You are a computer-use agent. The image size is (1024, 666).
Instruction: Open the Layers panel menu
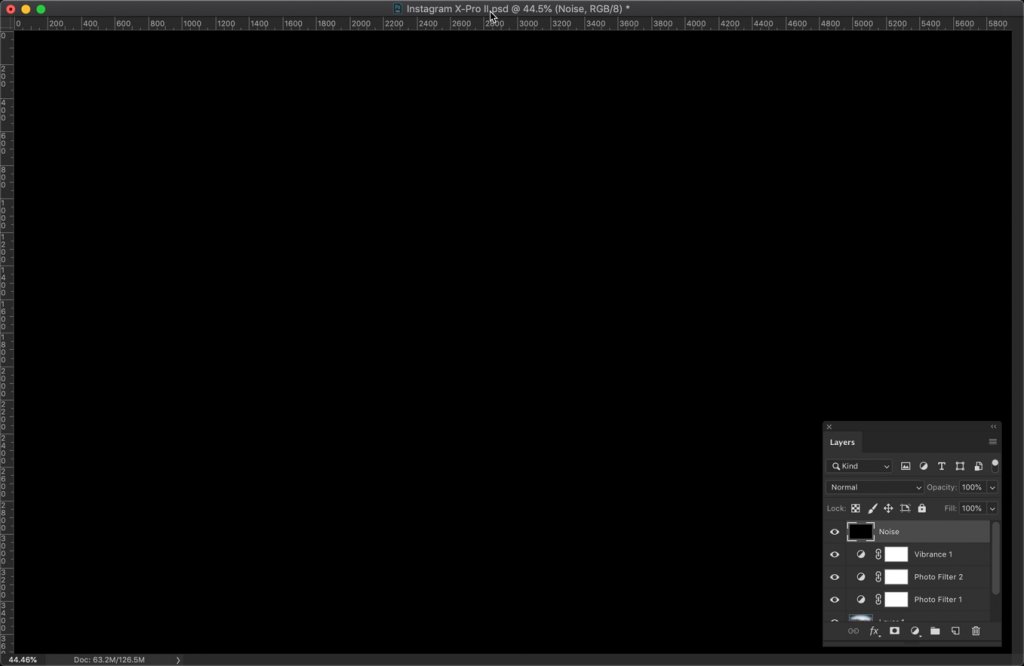[992, 441]
